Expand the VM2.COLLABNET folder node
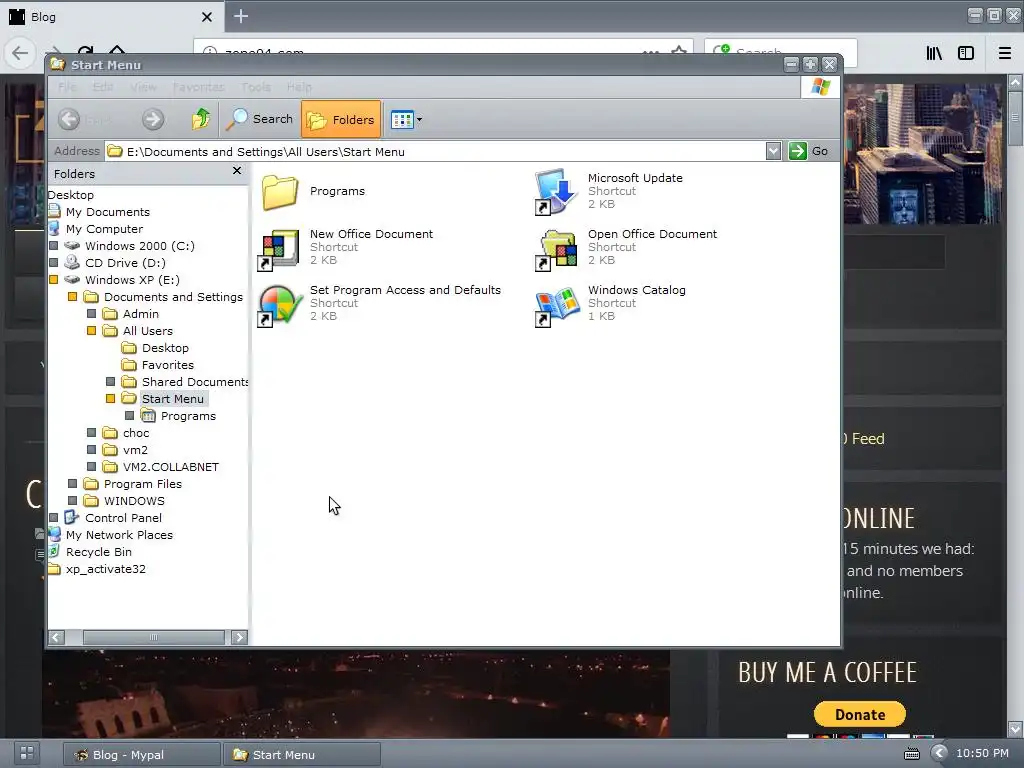The width and height of the screenshot is (1024, 768). (x=91, y=467)
